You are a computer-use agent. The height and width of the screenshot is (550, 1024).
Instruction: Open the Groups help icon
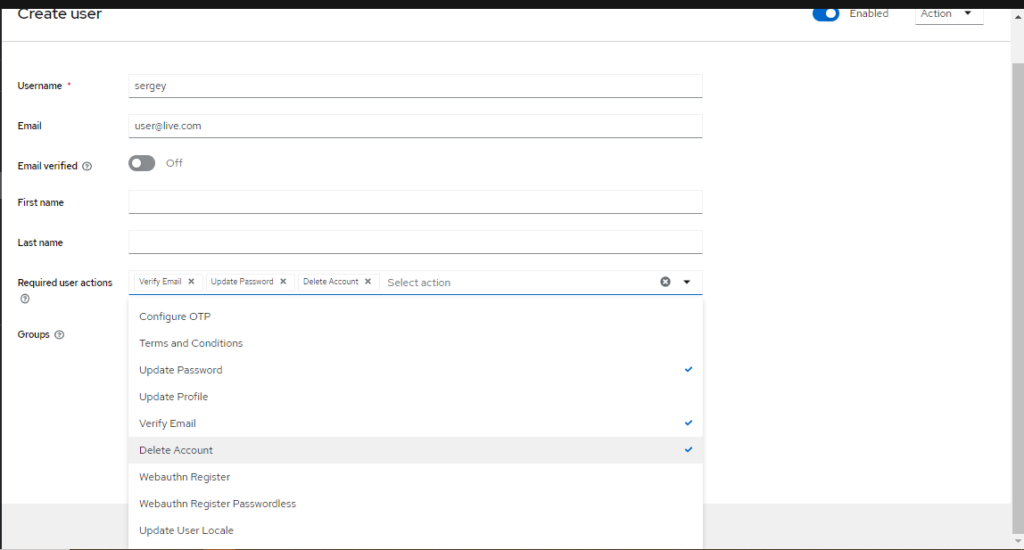point(59,335)
